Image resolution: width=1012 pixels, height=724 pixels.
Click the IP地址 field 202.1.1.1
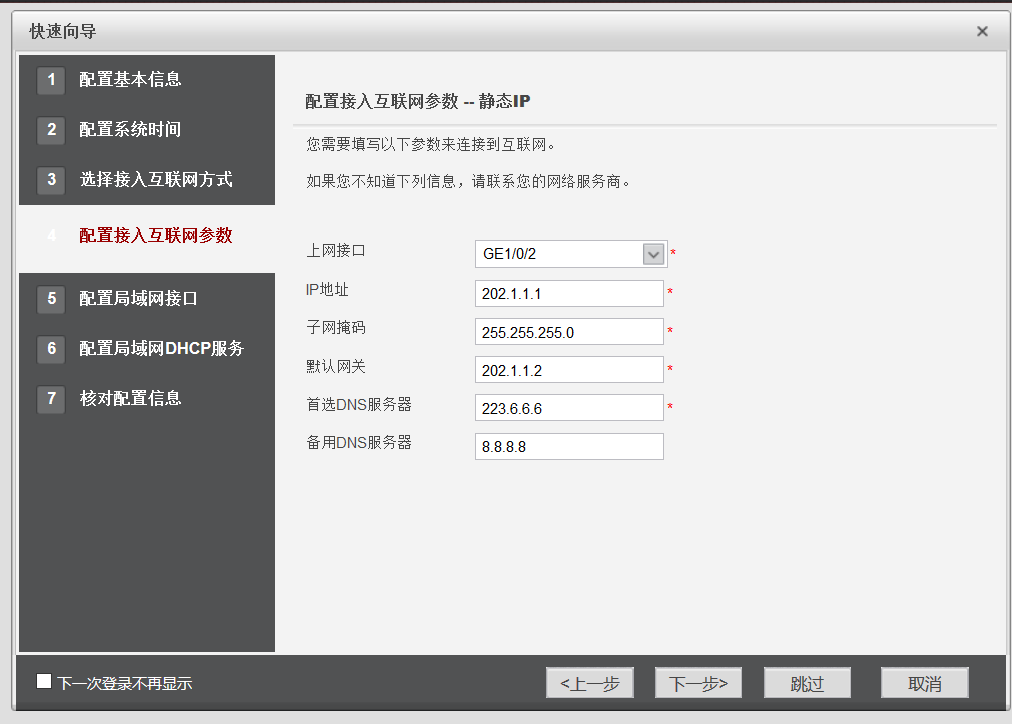pyautogui.click(x=569, y=294)
